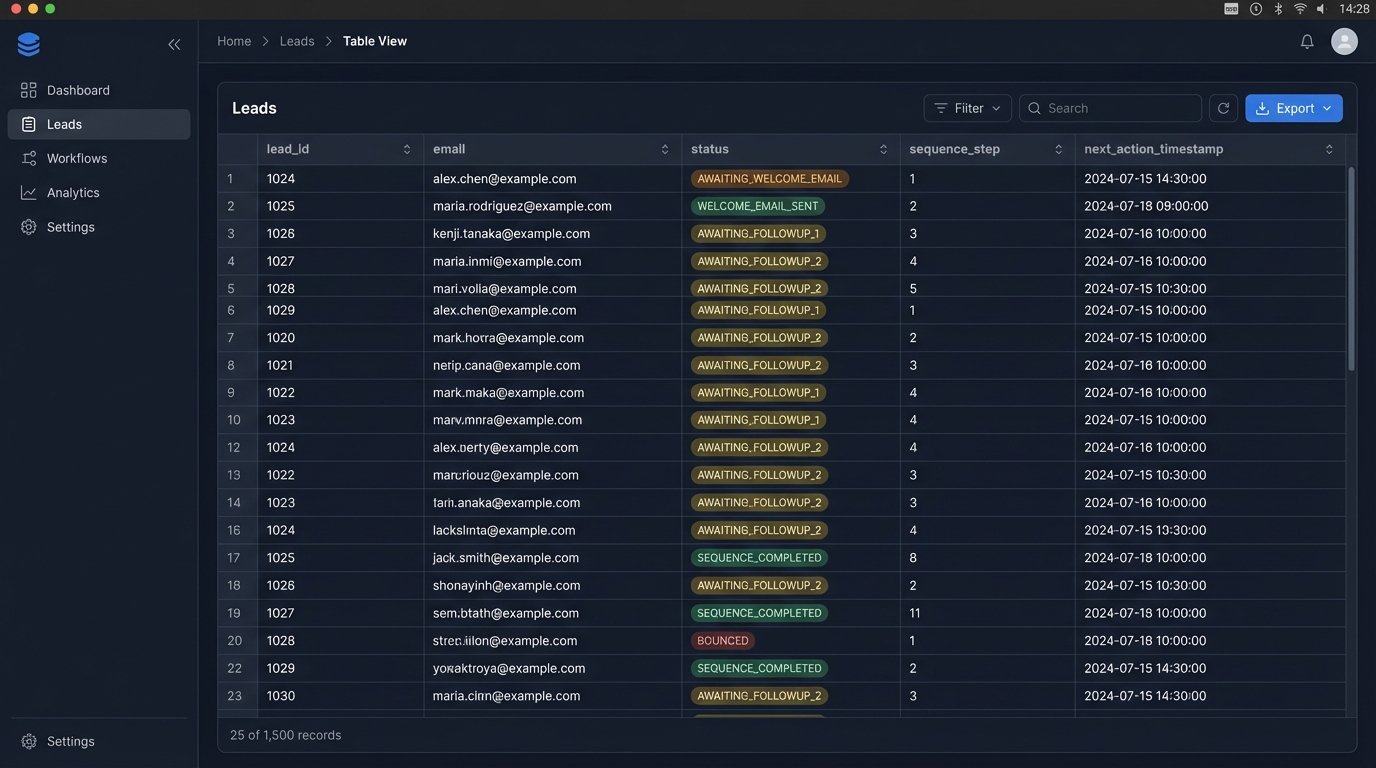The image size is (1376, 768).
Task: Collapse the sidebar with double chevron icon
Action: click(x=174, y=44)
